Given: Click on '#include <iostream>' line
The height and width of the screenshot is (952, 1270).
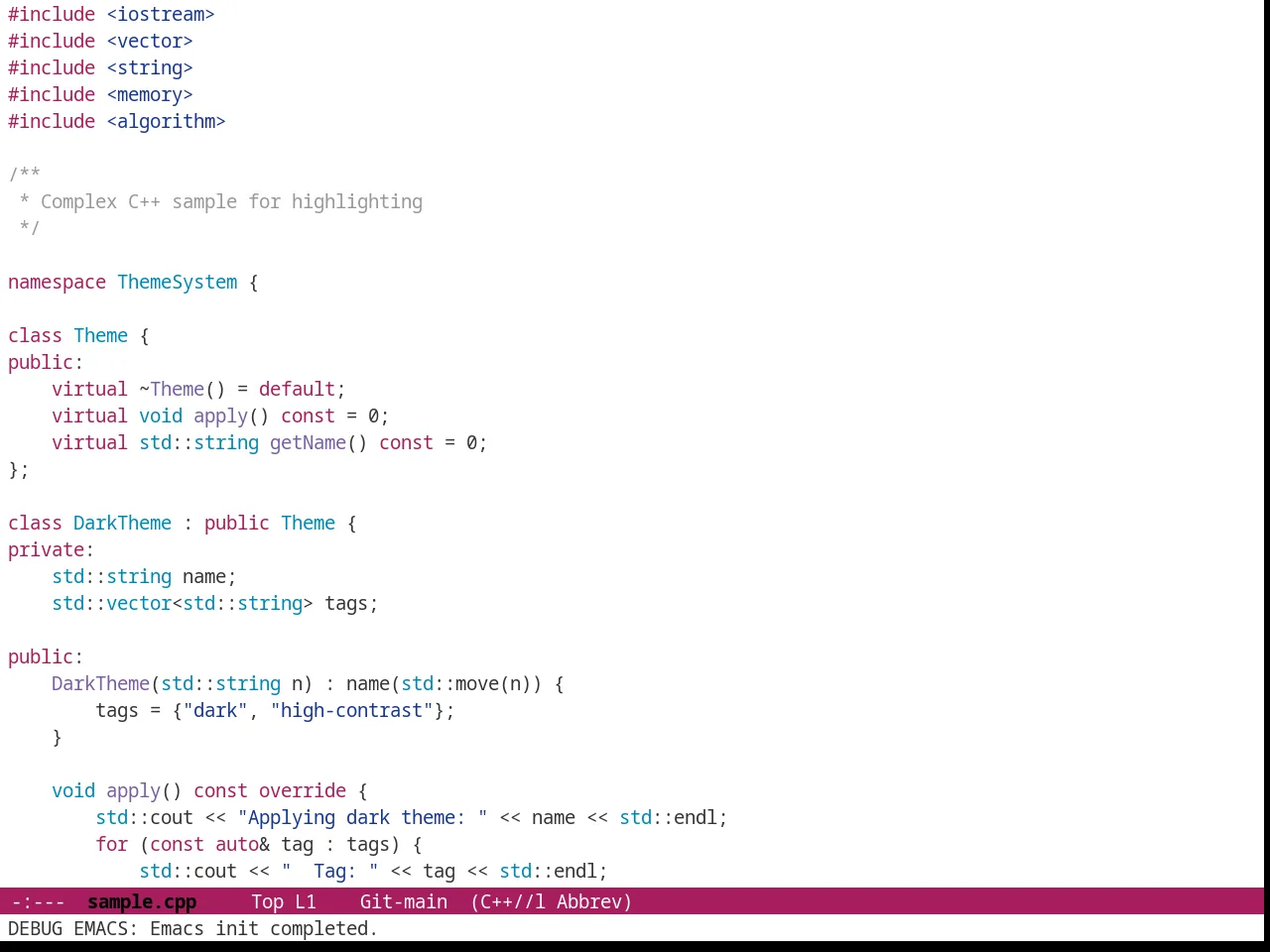Looking at the screenshot, I should [111, 14].
